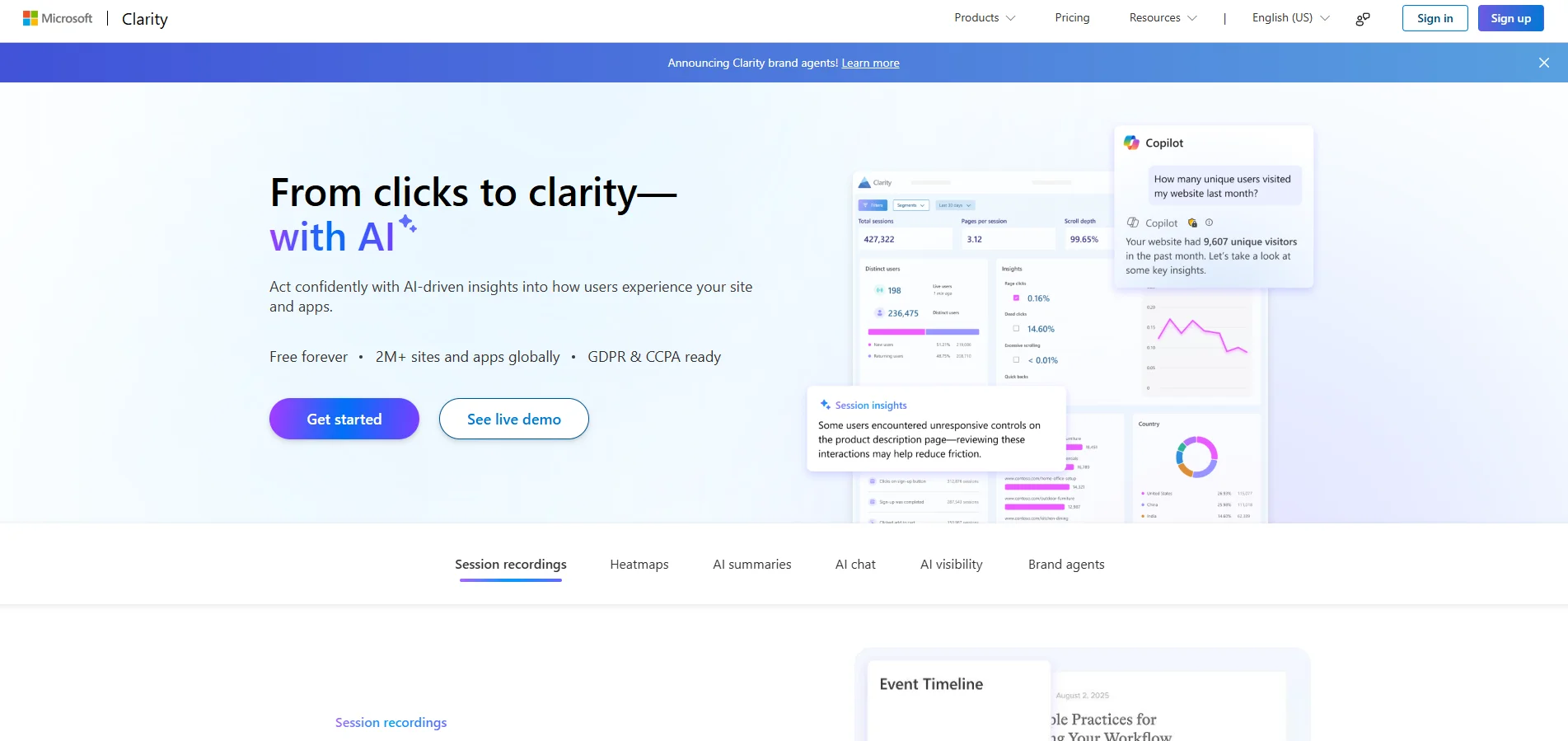Open the Segments dropdown in the dashboard preview

click(911, 205)
